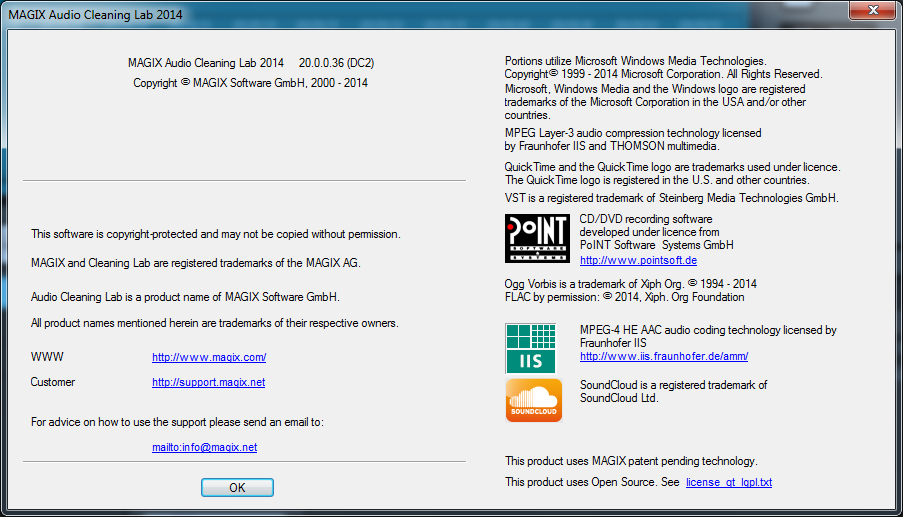The height and width of the screenshot is (517, 903).
Task: Click the PoINT Software Systems logo
Action: 537,238
